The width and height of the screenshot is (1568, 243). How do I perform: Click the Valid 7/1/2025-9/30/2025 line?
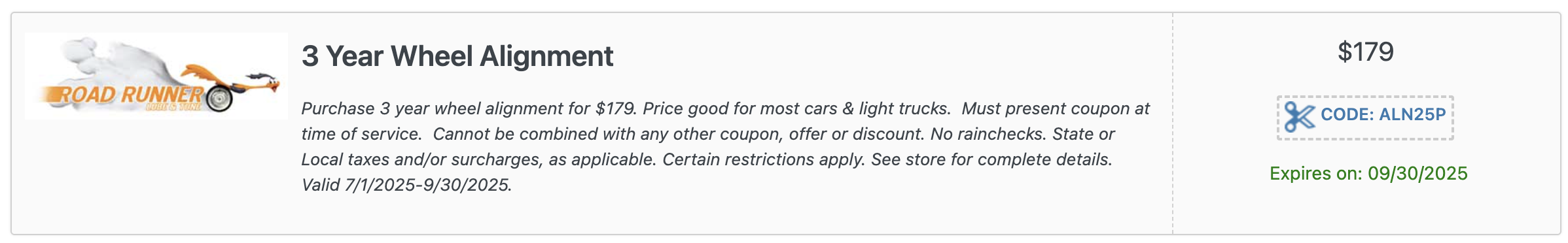(406, 185)
